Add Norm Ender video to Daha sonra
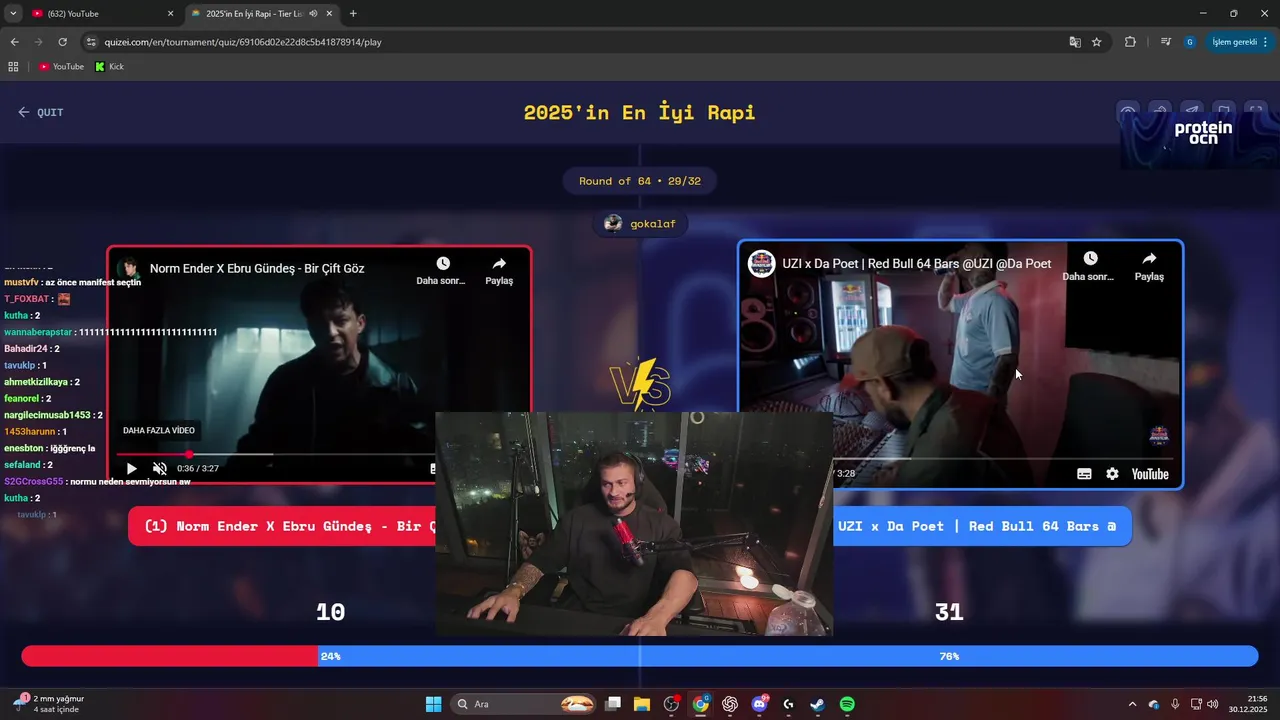 (x=441, y=271)
